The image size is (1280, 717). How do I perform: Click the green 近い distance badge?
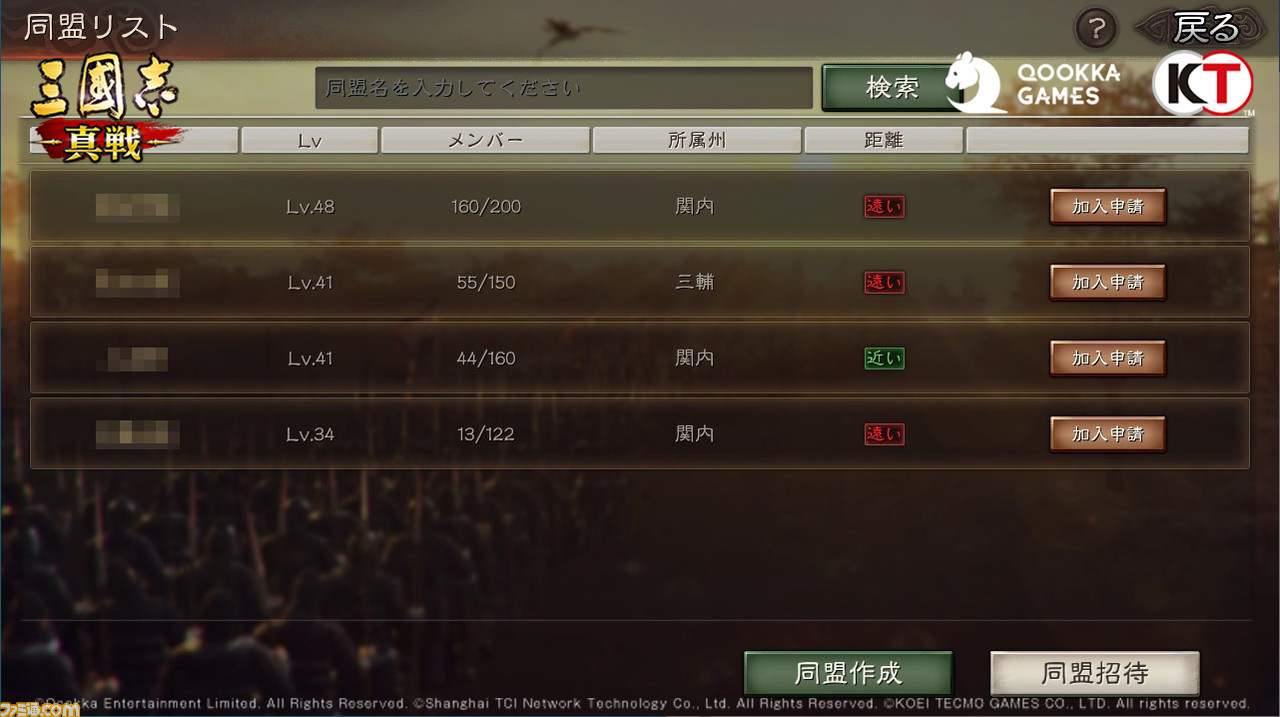pyautogui.click(x=884, y=358)
